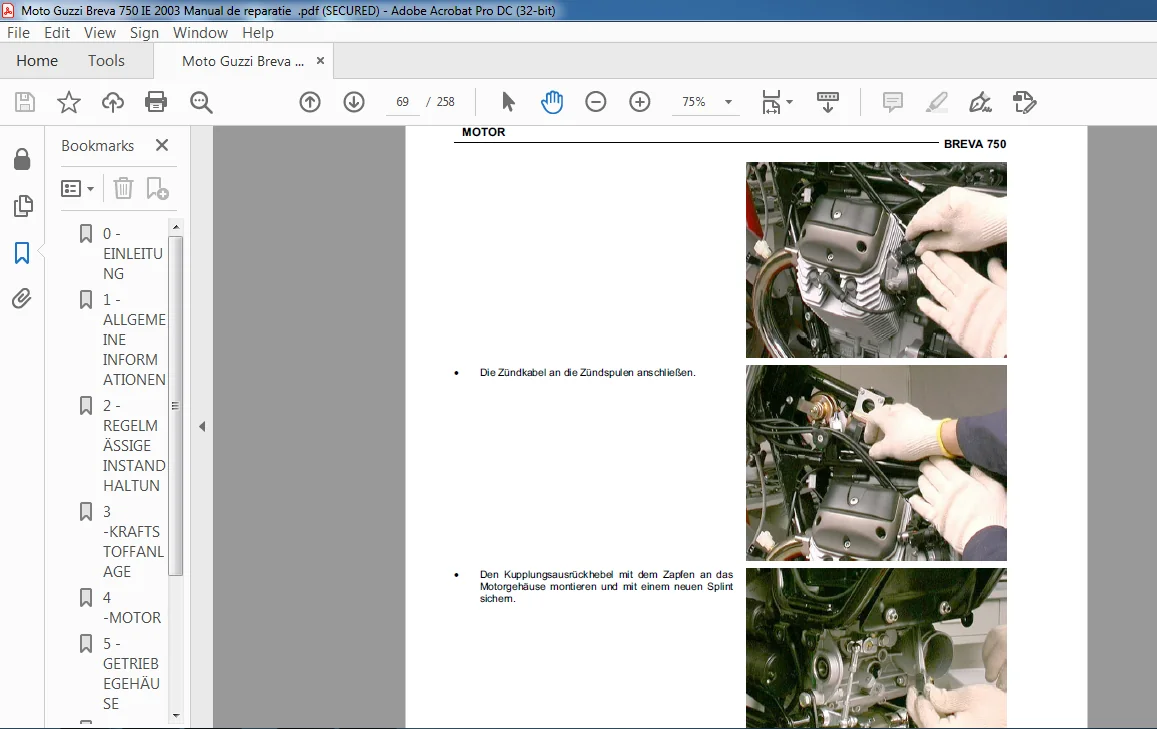The height and width of the screenshot is (729, 1157).
Task: Delete selected bookmark trash icon
Action: (123, 189)
